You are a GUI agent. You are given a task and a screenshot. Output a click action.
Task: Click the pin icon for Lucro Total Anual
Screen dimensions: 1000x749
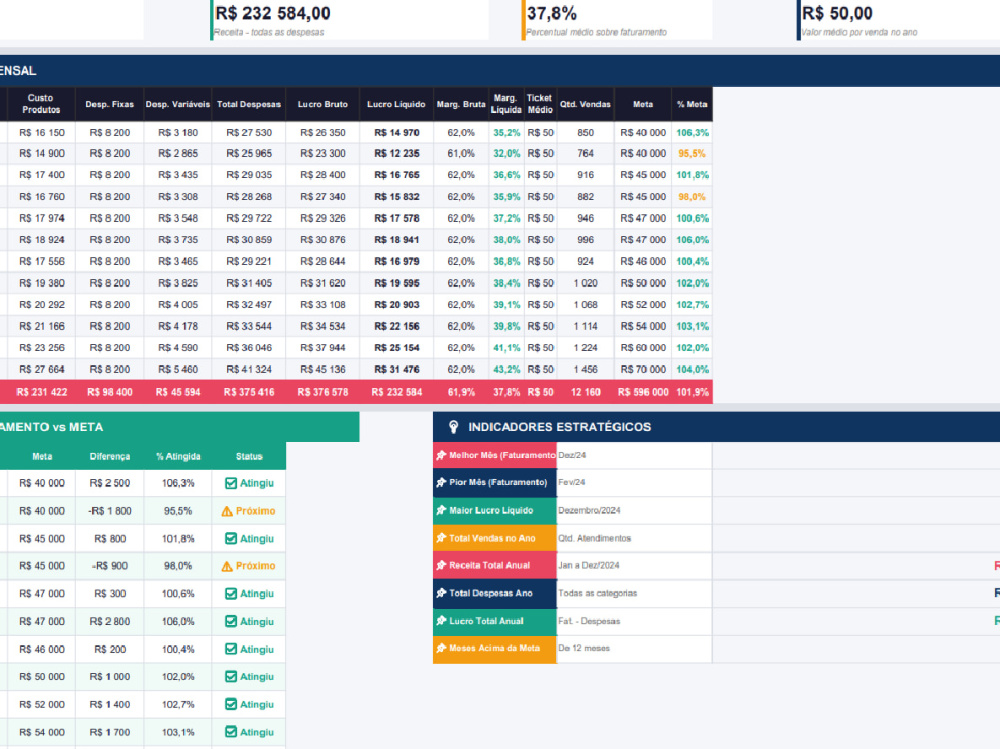441,621
